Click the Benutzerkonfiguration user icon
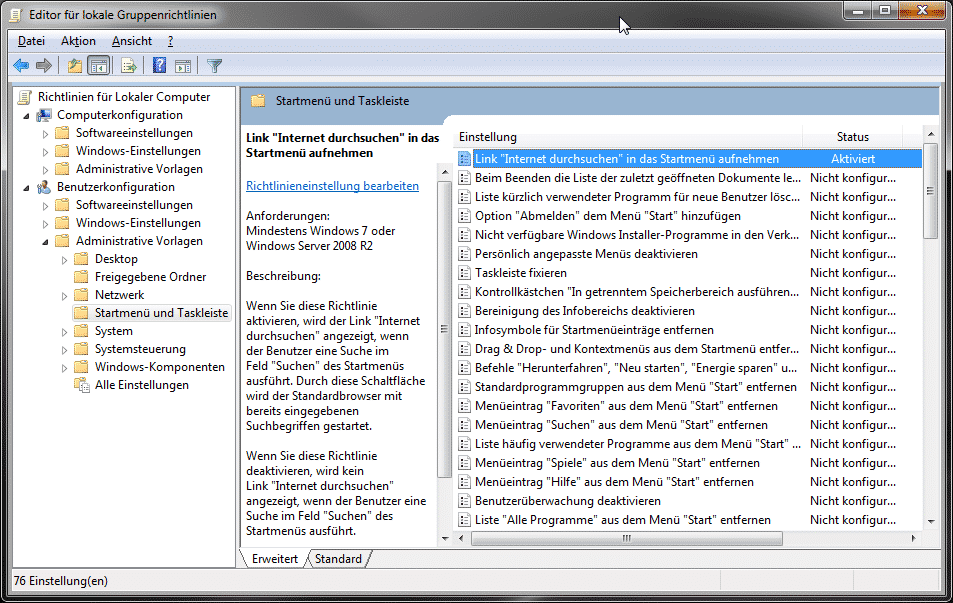 coord(44,187)
